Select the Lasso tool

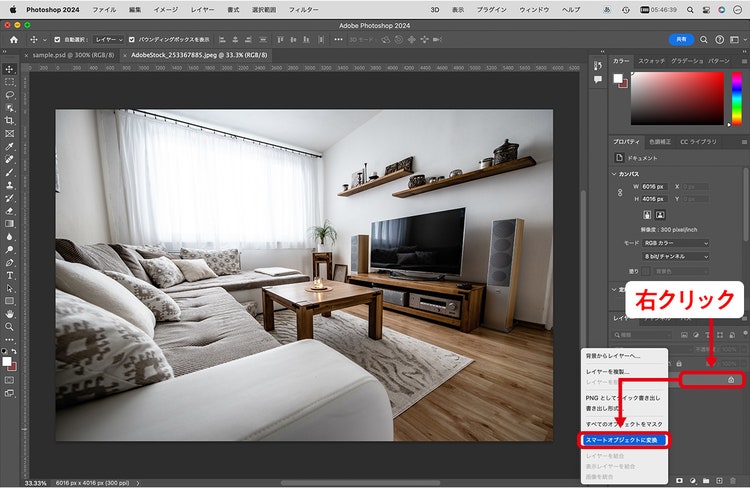tap(9, 95)
